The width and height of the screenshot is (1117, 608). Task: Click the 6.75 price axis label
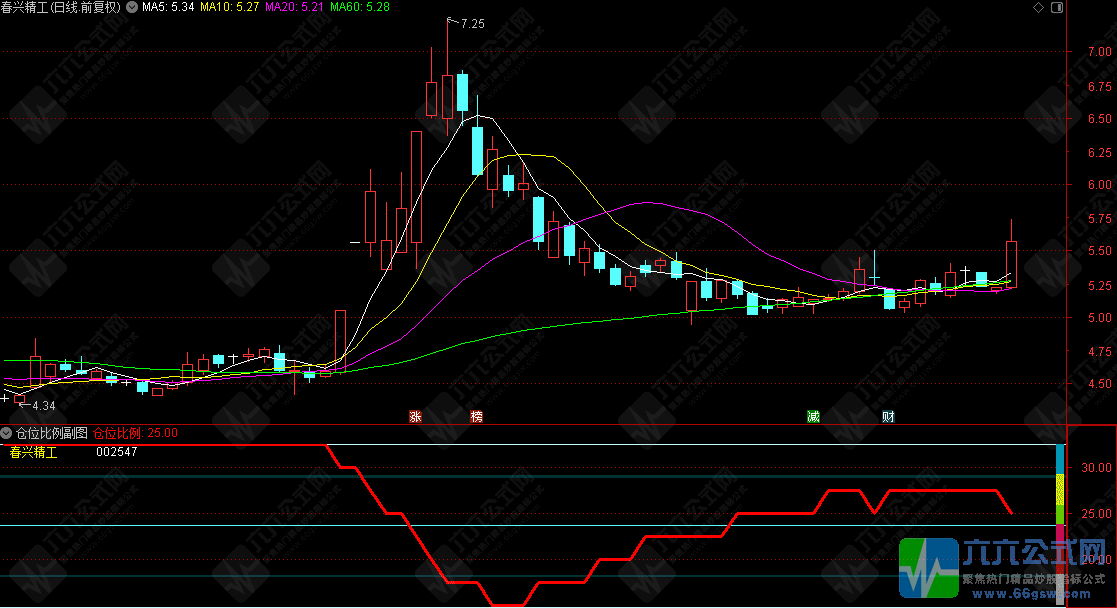[x=1100, y=86]
